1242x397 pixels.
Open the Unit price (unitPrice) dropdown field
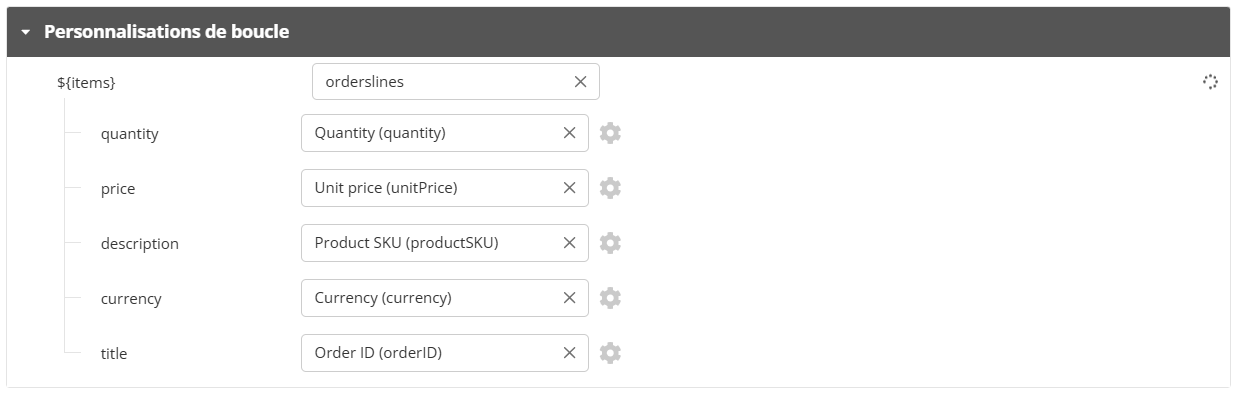445,188
